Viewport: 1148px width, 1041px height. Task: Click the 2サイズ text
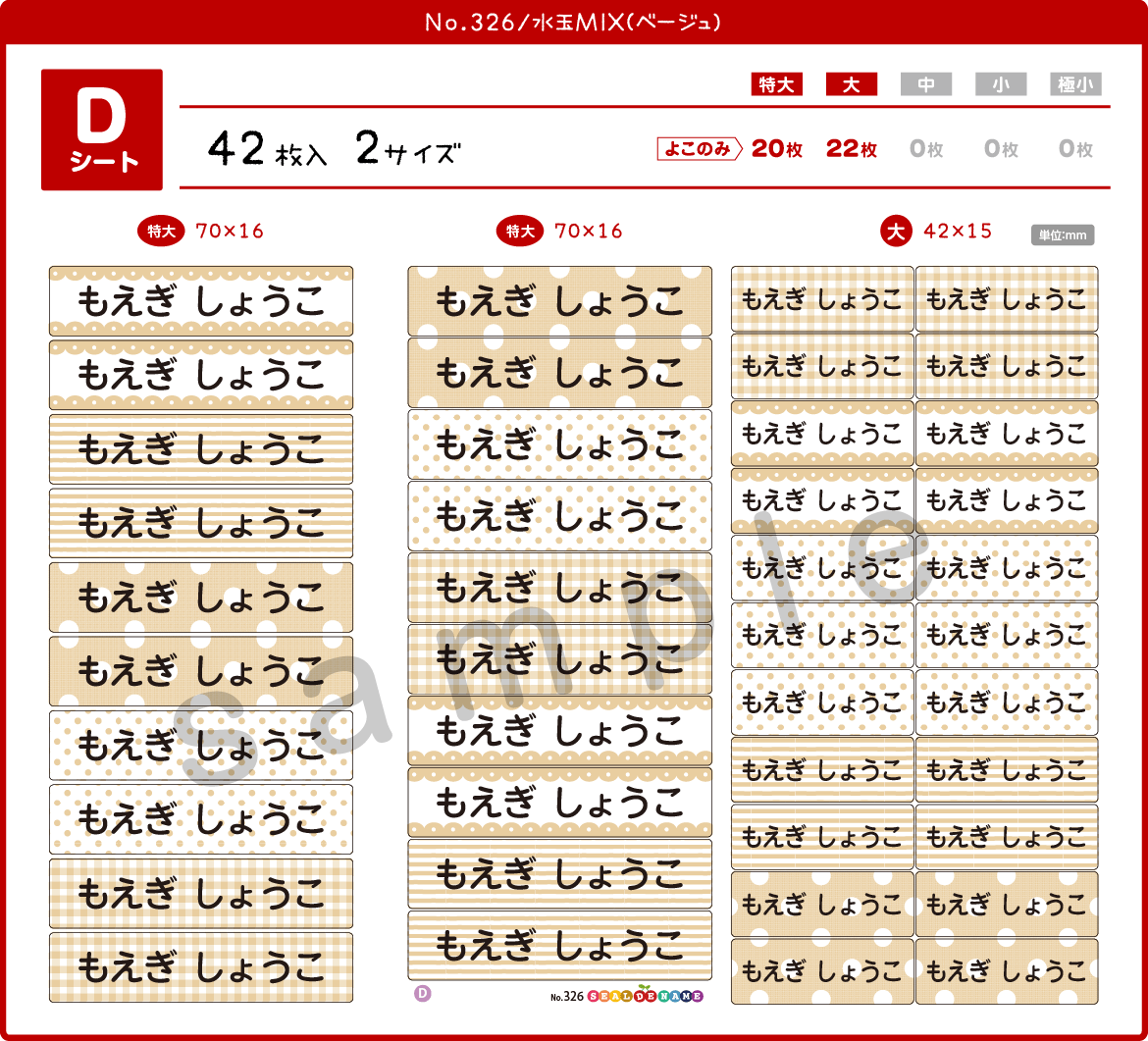tap(408, 148)
